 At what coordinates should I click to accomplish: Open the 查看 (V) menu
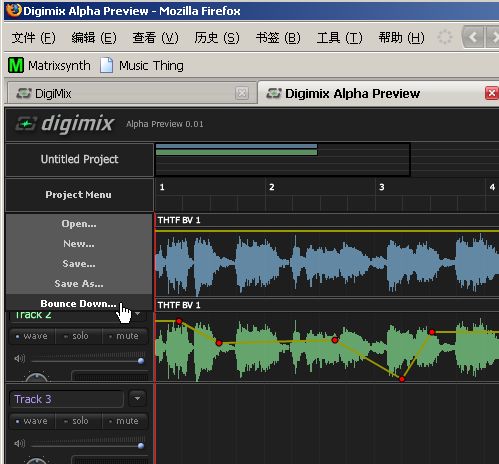[x=155, y=38]
